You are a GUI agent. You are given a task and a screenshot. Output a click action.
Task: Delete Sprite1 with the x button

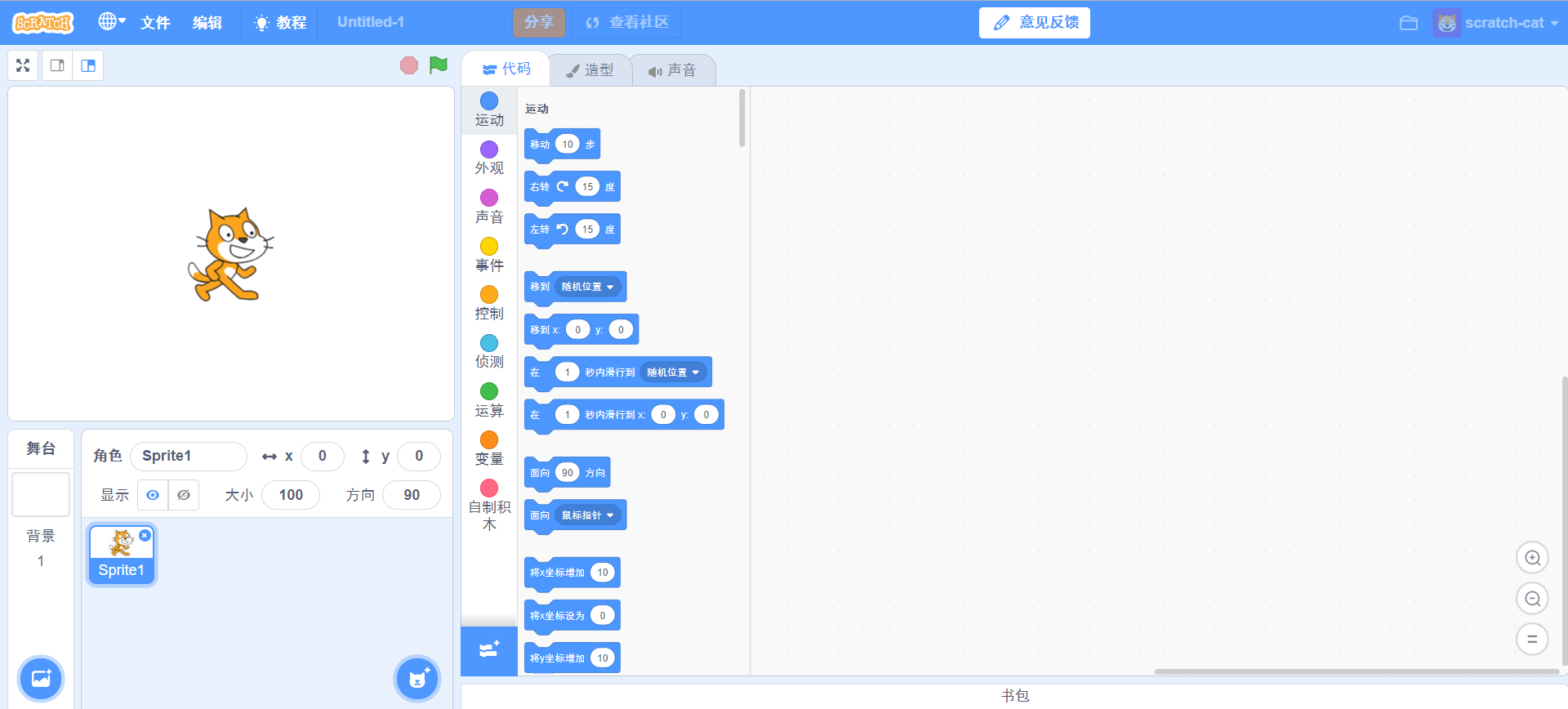[x=145, y=536]
